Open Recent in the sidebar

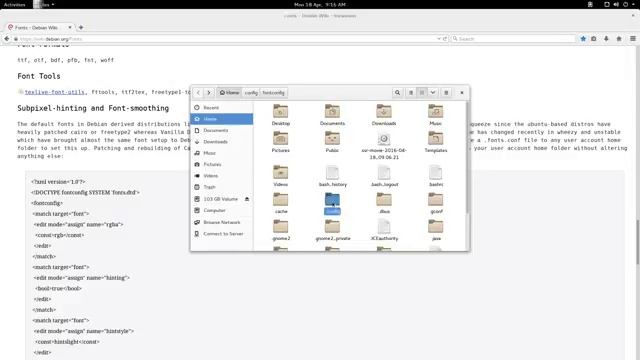pos(222,107)
